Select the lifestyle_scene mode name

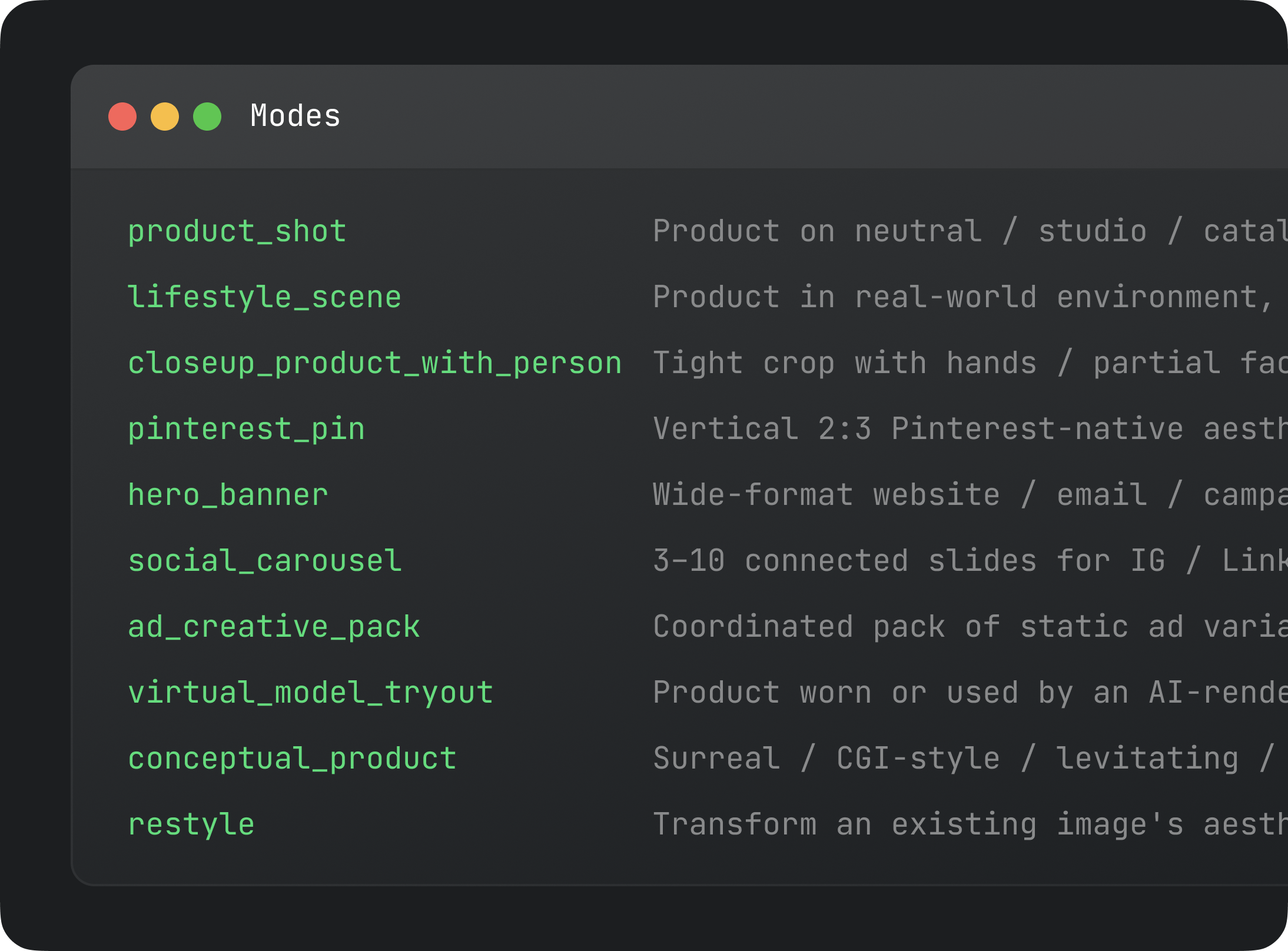[x=265, y=297]
